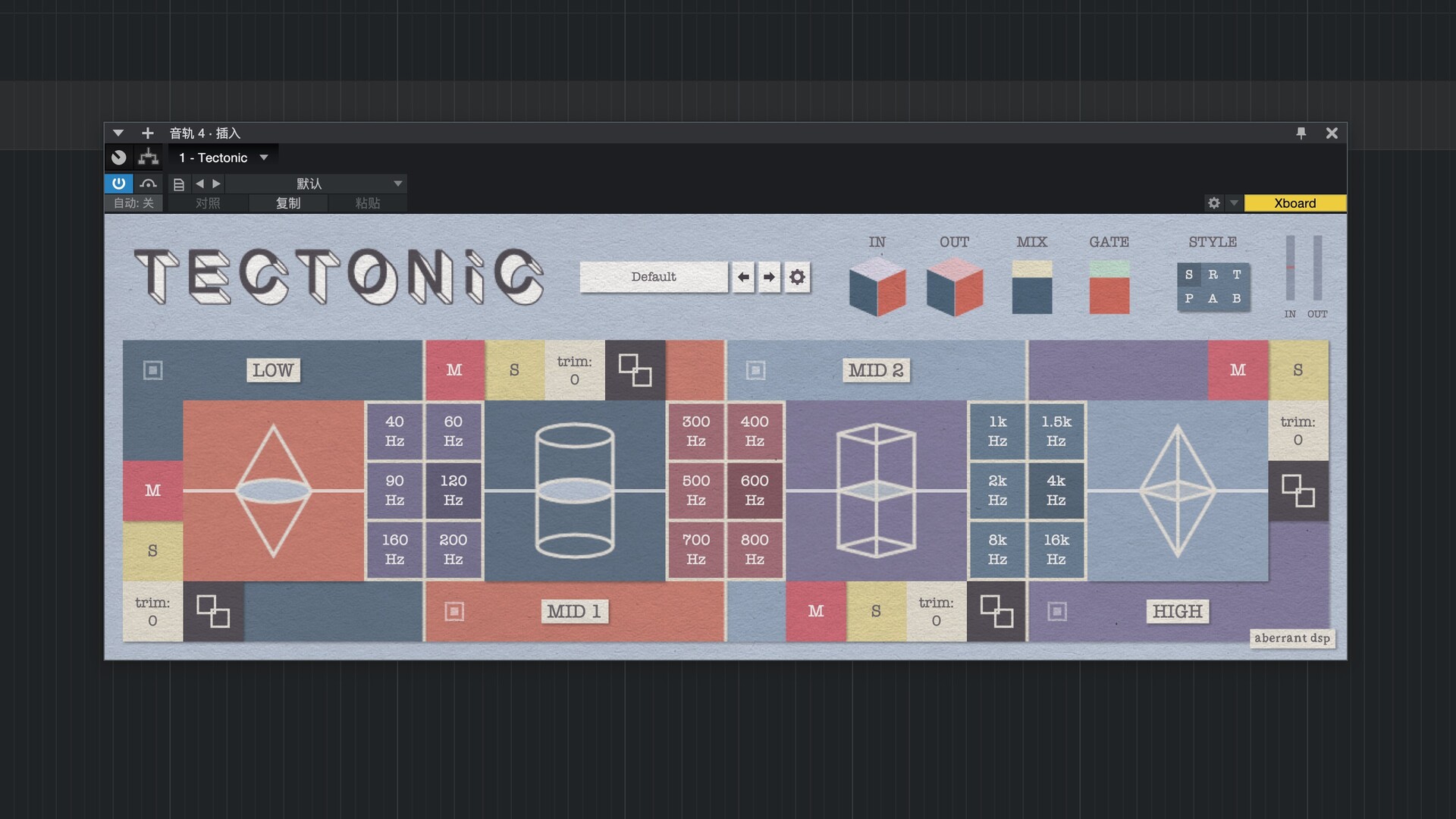Adjust the MIX level block
1456x819 pixels.
[x=1032, y=287]
